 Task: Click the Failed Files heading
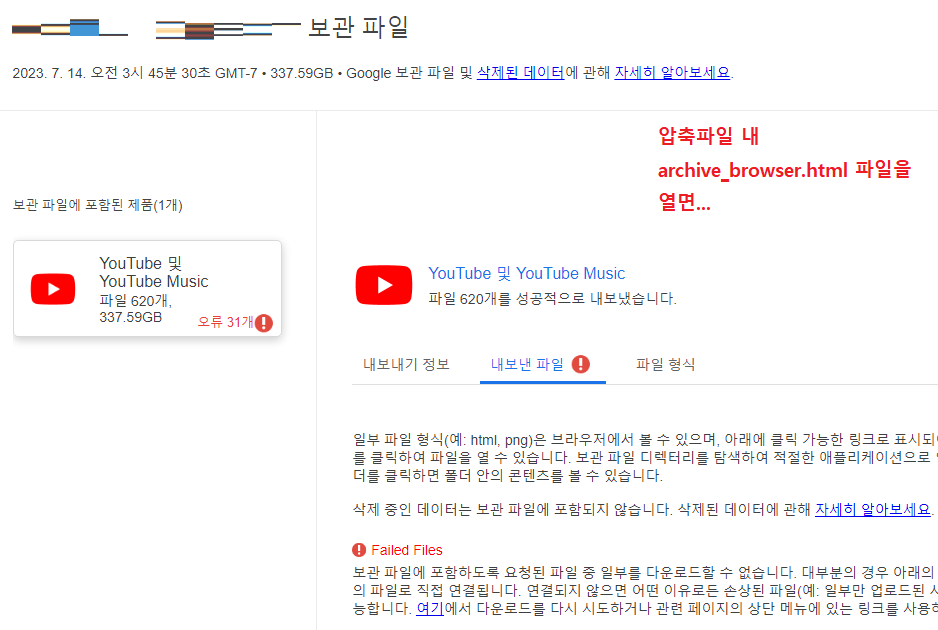pos(407,550)
